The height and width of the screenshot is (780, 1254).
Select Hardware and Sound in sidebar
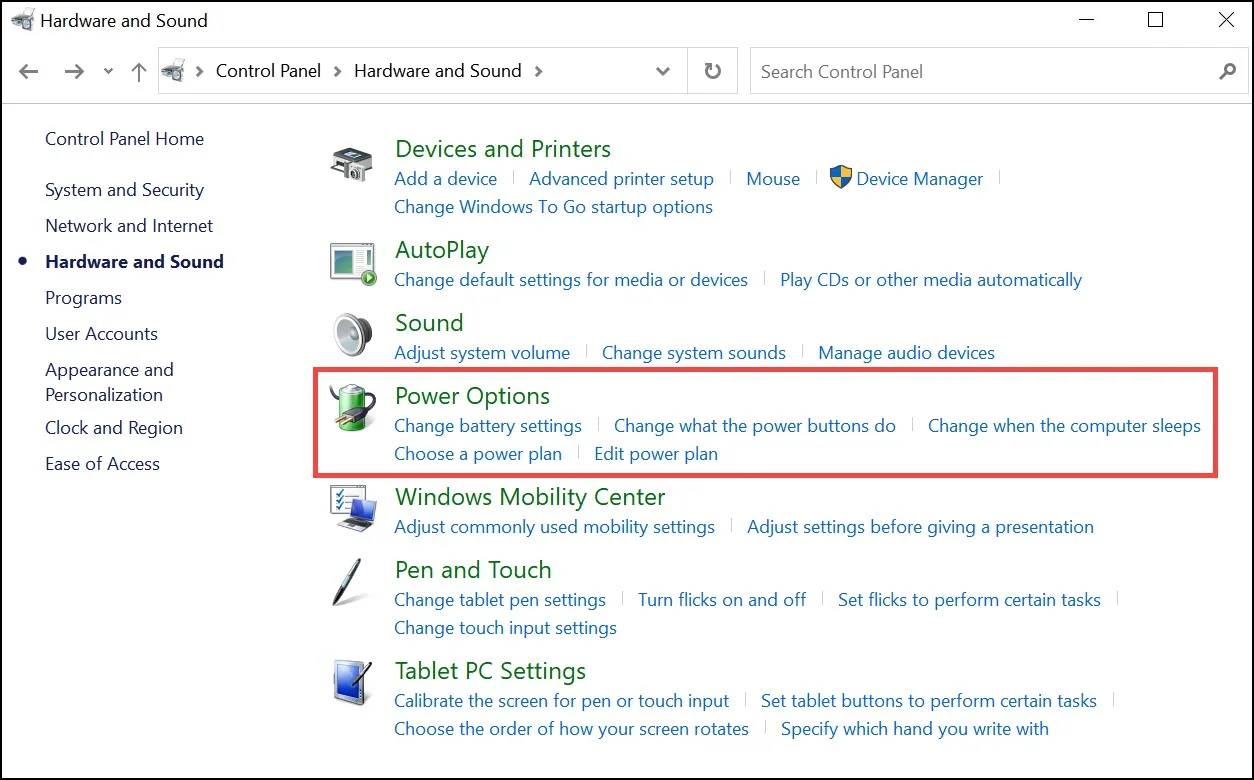pos(134,262)
